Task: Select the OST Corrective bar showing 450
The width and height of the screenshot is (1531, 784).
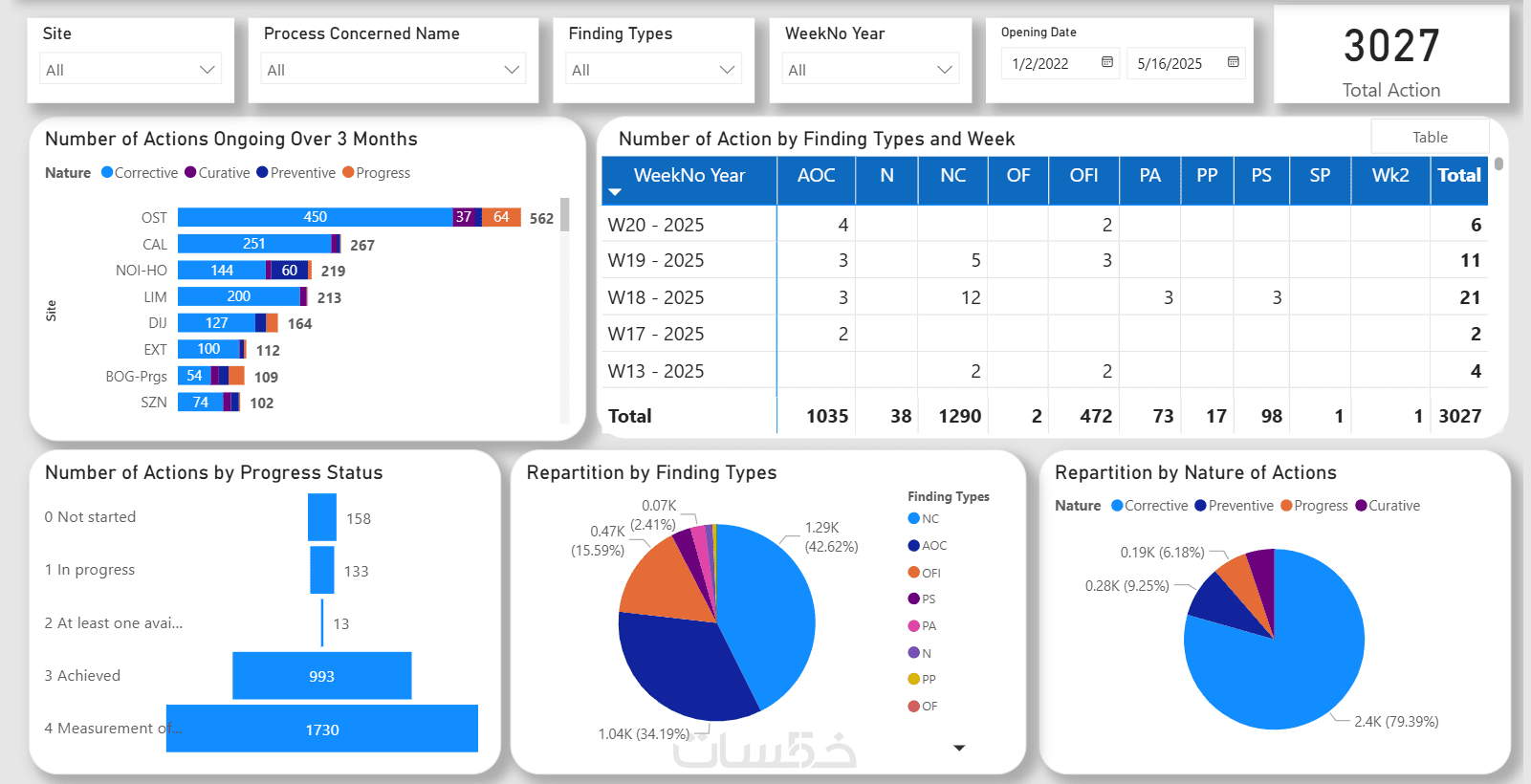Action: coord(316,217)
